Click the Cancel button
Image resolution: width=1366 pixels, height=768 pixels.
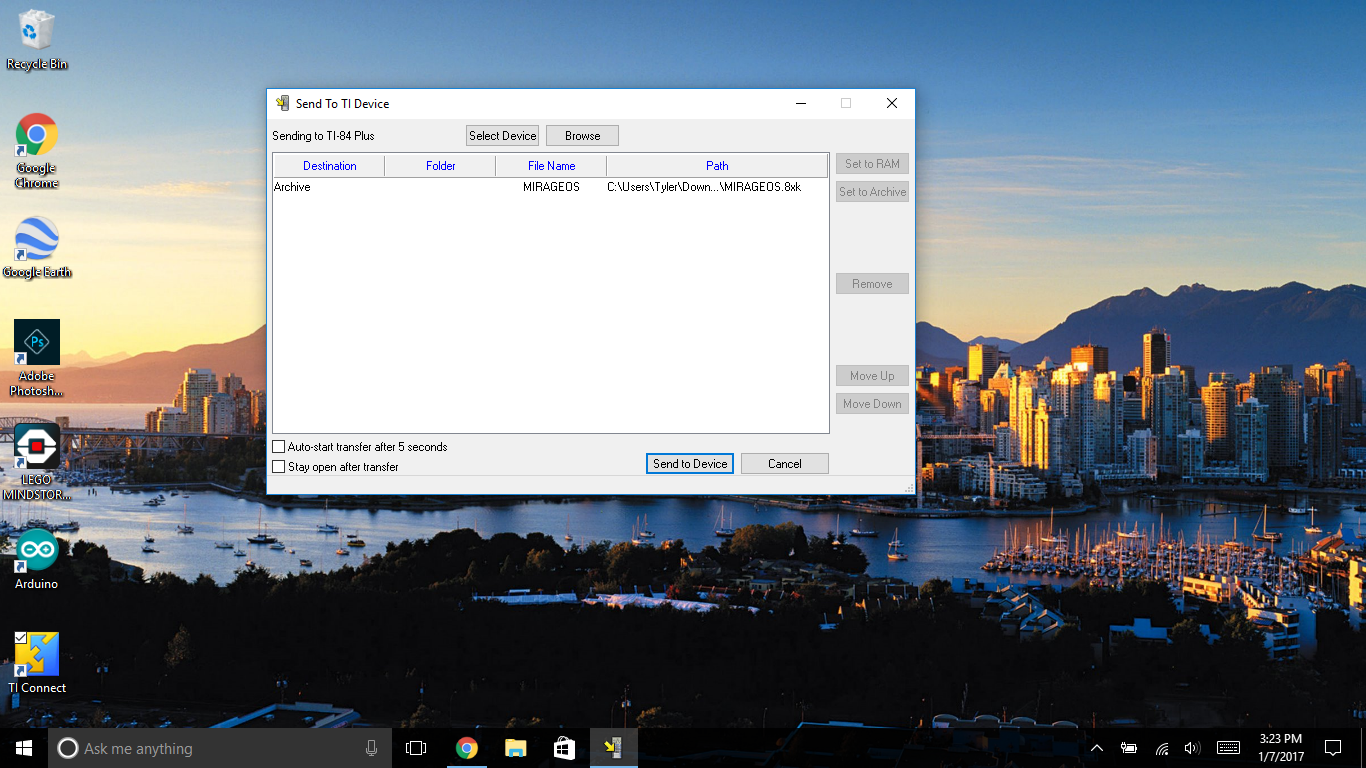[785, 464]
